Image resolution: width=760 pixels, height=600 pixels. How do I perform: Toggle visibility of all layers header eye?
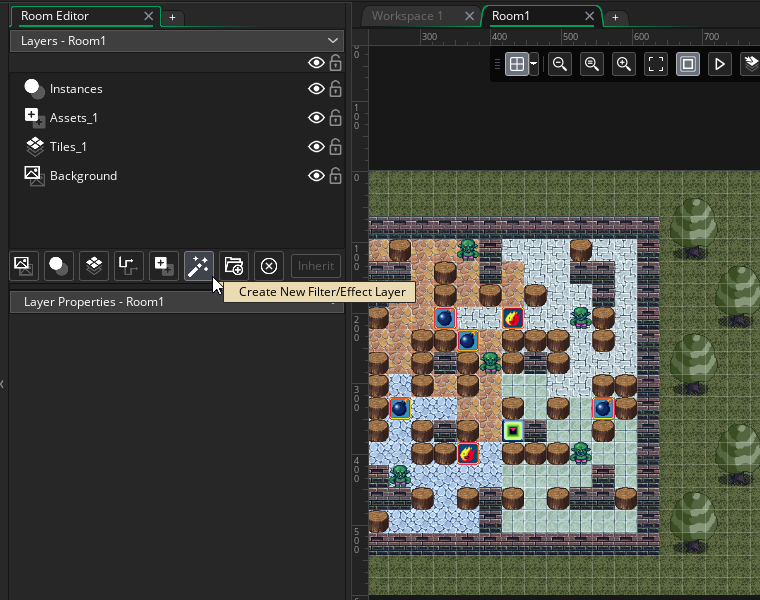tap(317, 63)
